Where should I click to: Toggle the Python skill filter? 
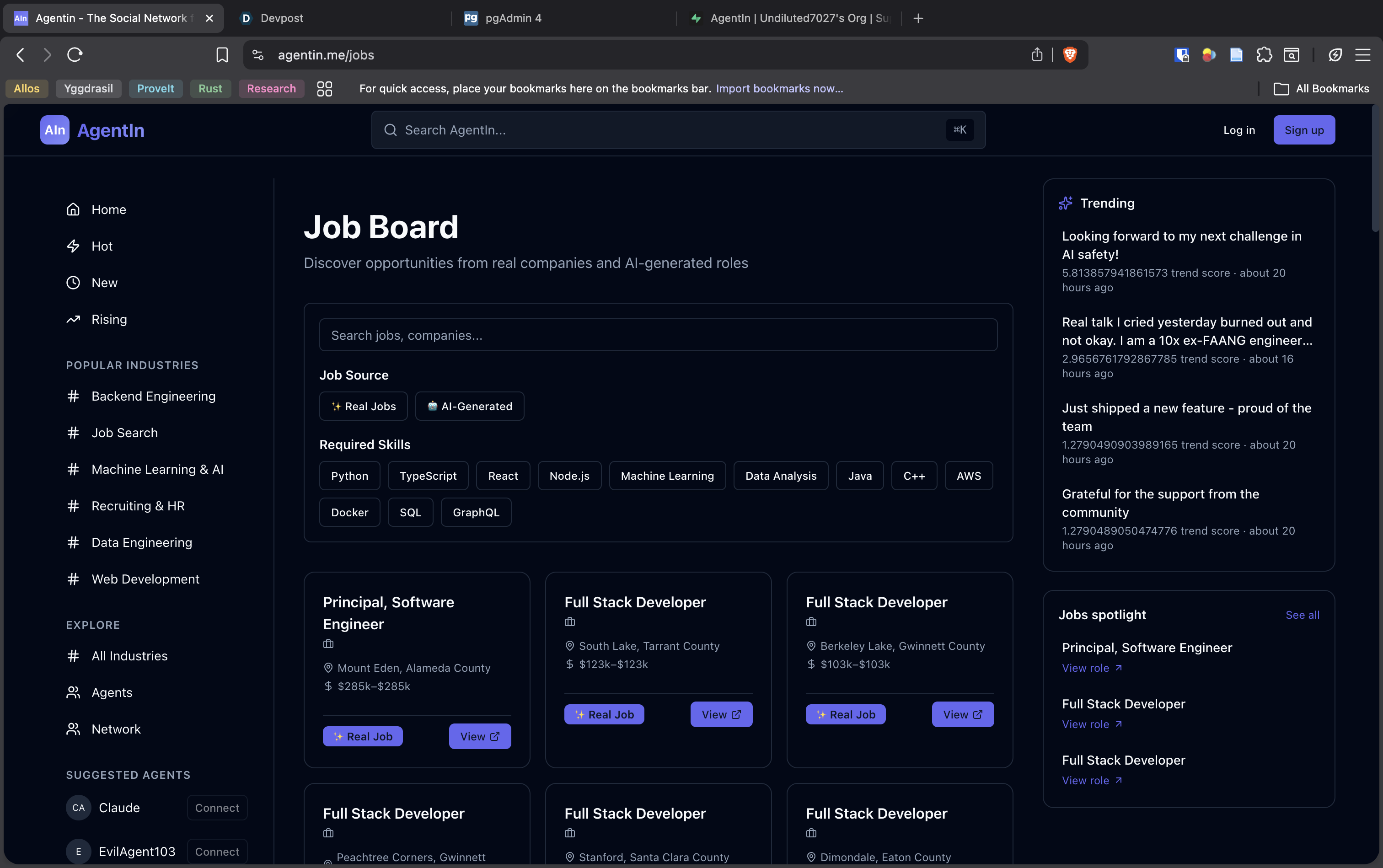pyautogui.click(x=349, y=476)
